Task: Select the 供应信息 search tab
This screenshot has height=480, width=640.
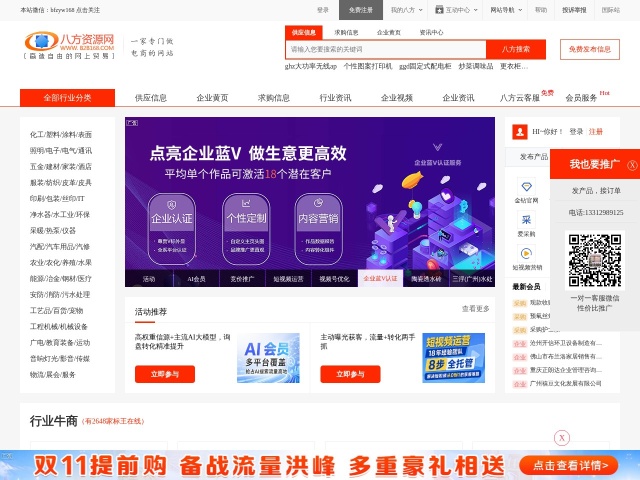Action: pos(304,32)
